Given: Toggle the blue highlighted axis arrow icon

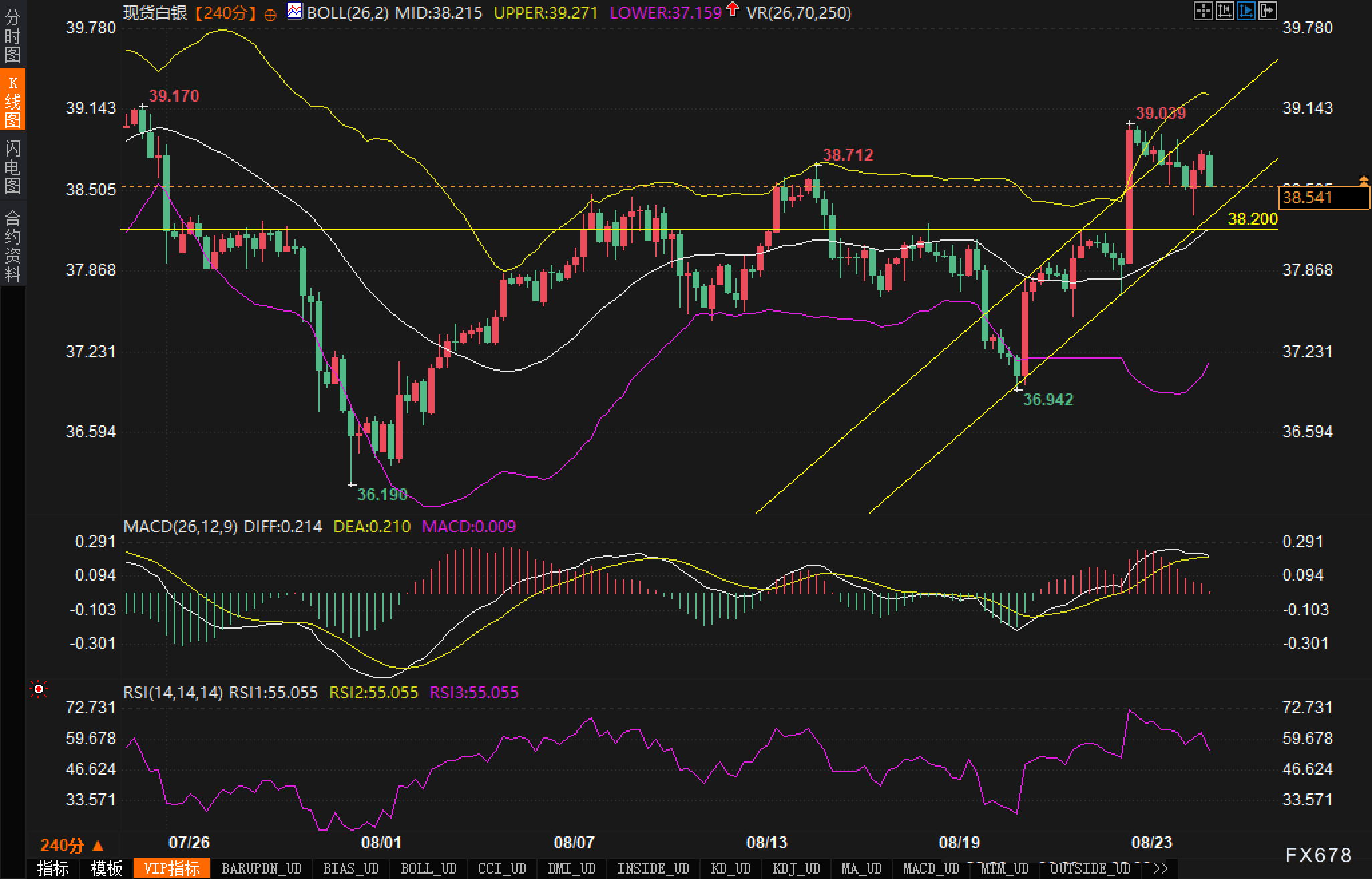Looking at the screenshot, I should tap(1246, 11).
